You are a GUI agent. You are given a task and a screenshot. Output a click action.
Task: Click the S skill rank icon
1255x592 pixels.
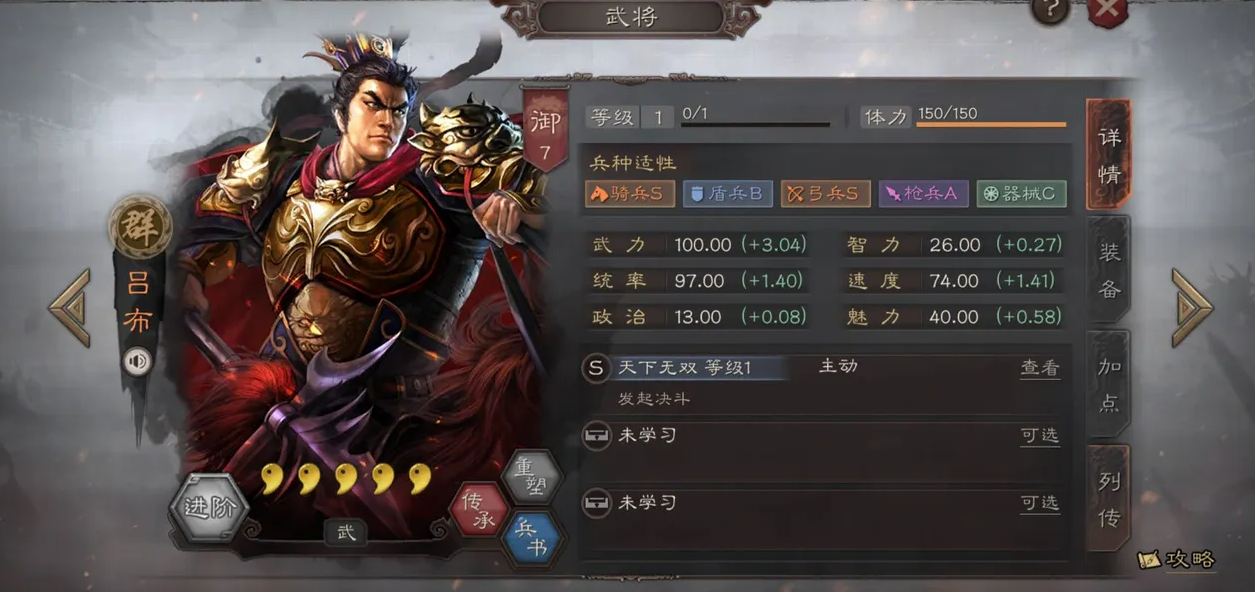point(596,368)
